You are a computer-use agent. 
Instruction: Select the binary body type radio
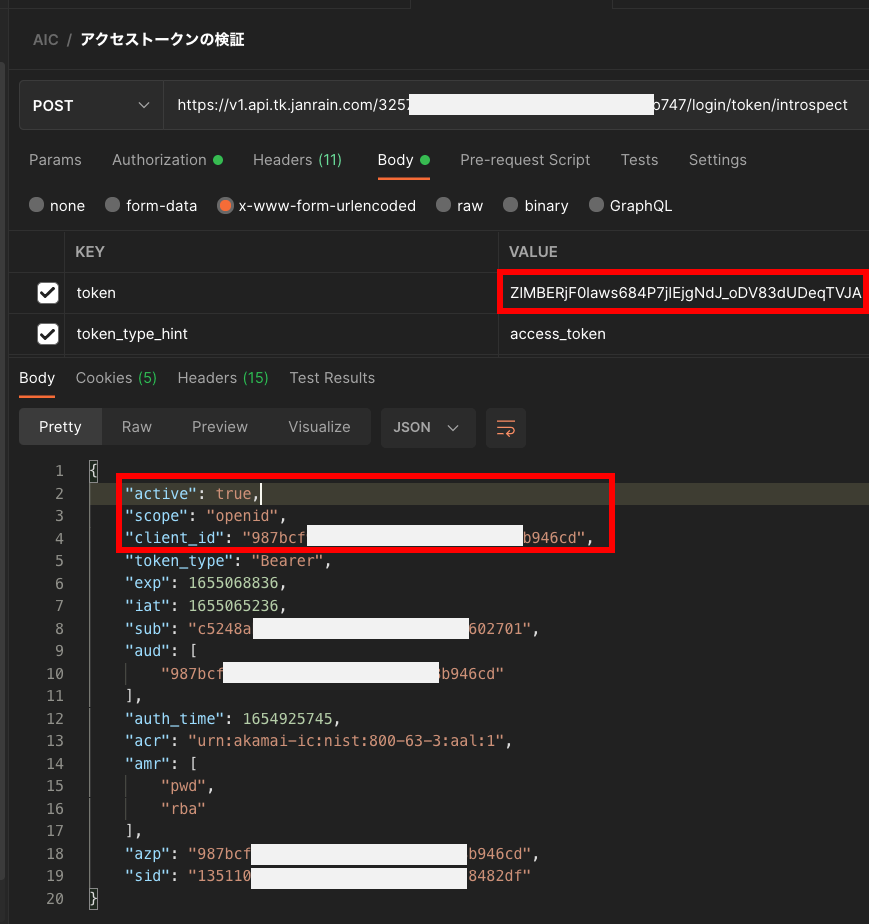[511, 205]
